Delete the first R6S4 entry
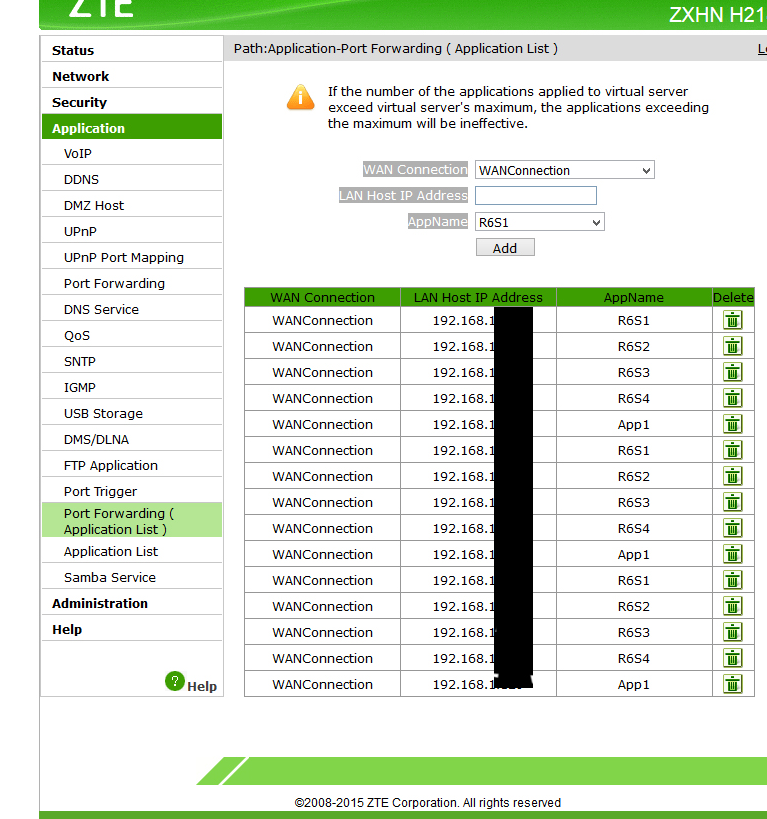 tap(733, 399)
